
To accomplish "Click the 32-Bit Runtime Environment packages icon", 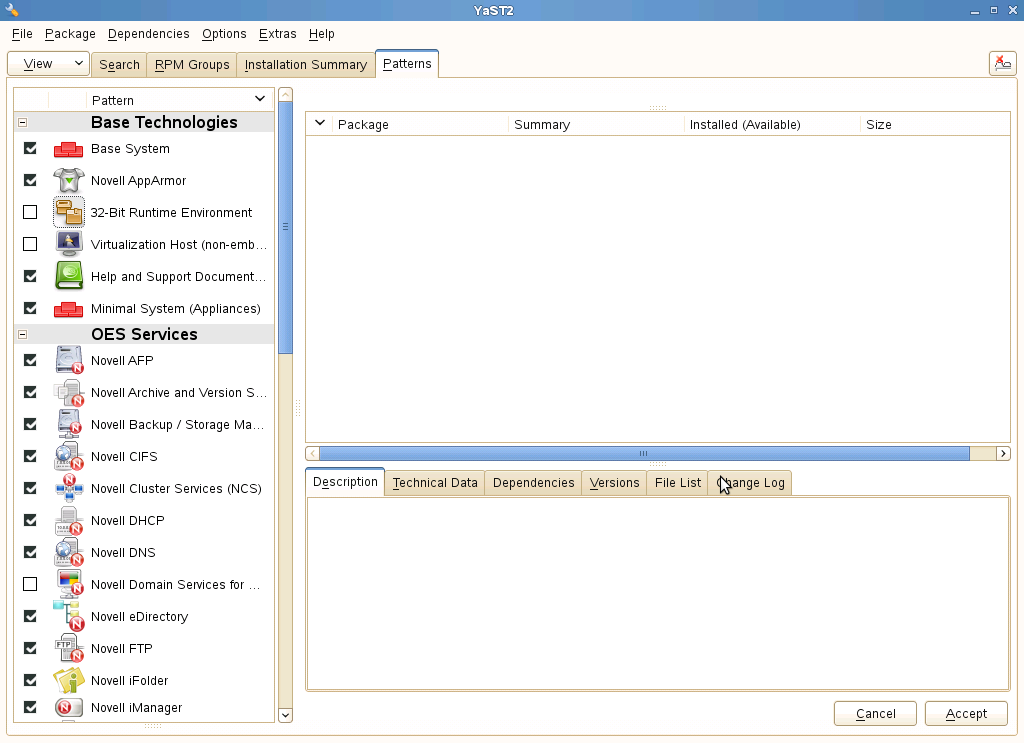I will pyautogui.click(x=68, y=212).
